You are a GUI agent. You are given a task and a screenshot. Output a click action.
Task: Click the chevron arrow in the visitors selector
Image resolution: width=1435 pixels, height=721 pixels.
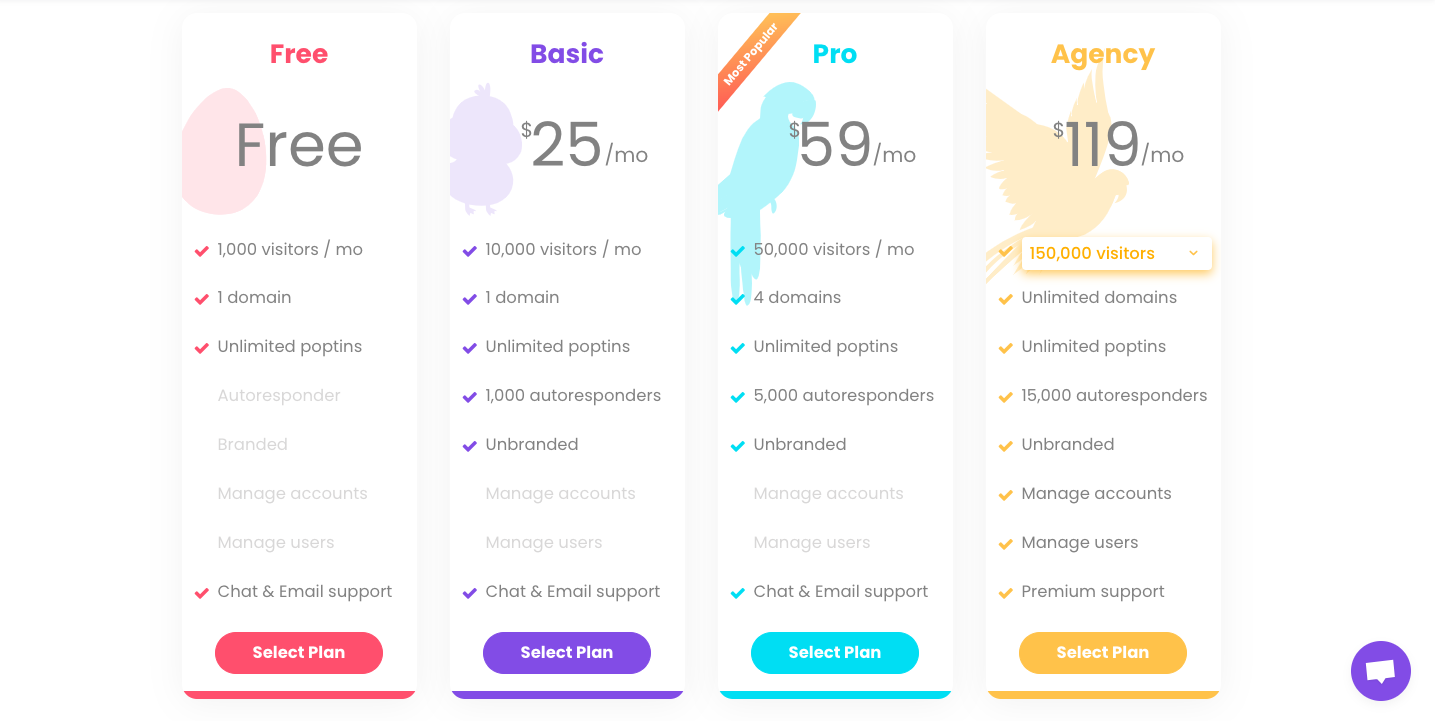tap(1193, 254)
